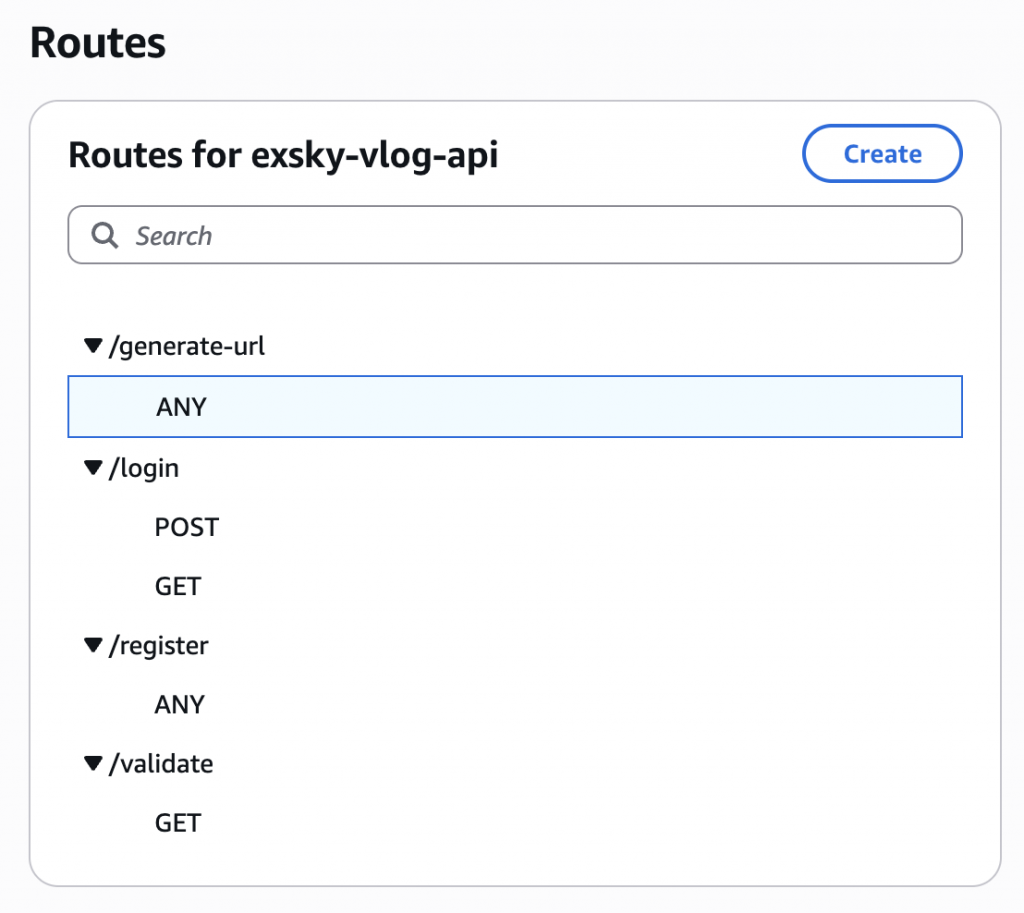1024x913 pixels.
Task: Select the GET method under /validate
Action: click(x=178, y=823)
